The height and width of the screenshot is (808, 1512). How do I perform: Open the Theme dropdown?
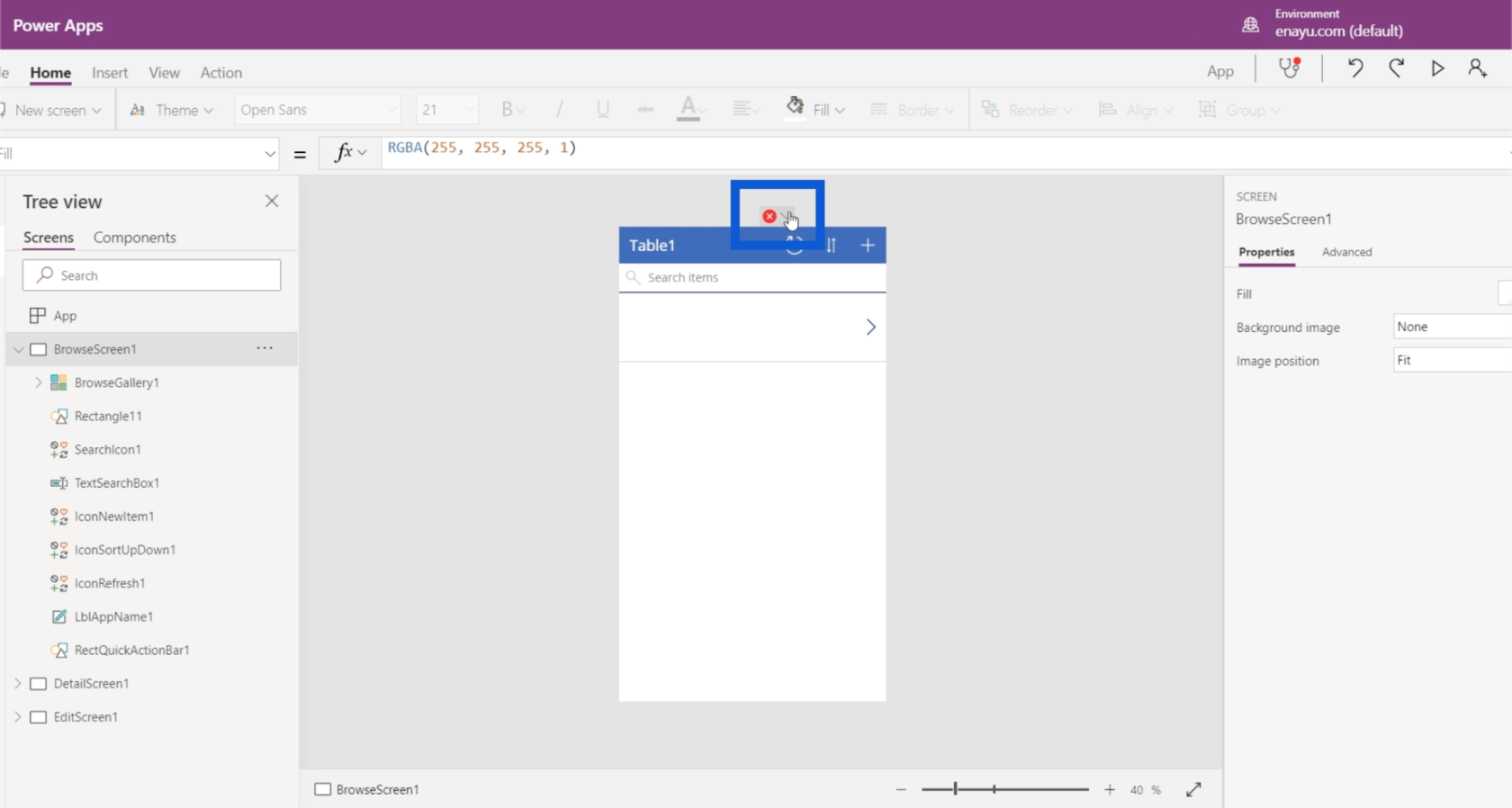click(x=171, y=110)
